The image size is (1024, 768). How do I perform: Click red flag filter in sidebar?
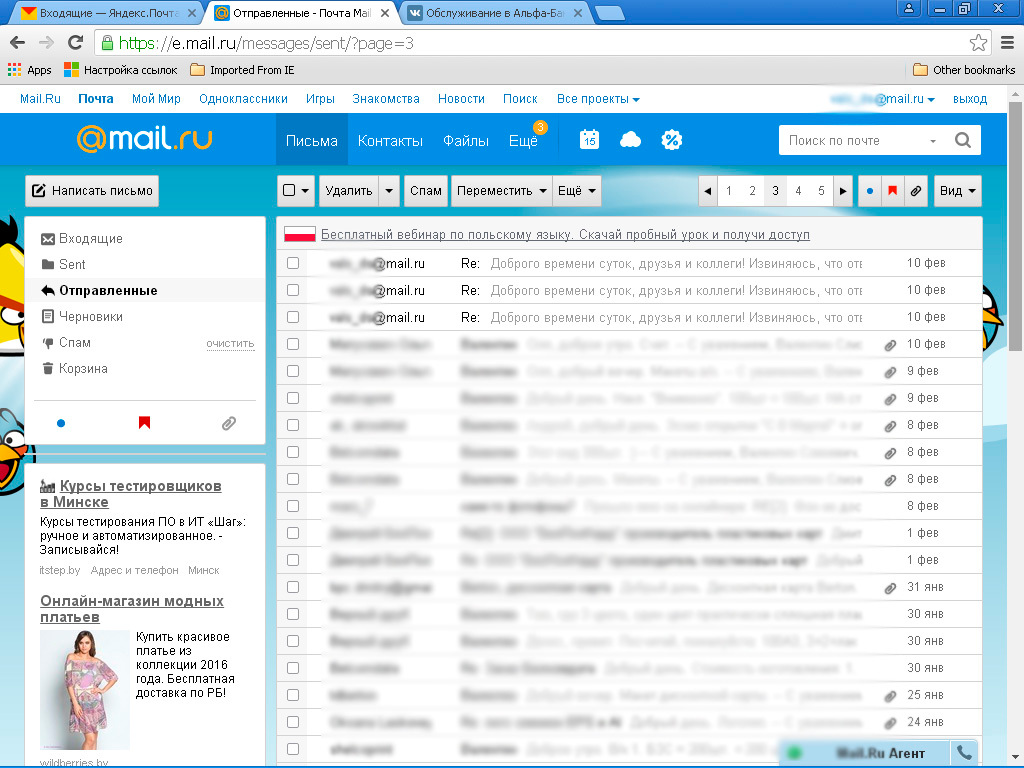pyautogui.click(x=144, y=423)
